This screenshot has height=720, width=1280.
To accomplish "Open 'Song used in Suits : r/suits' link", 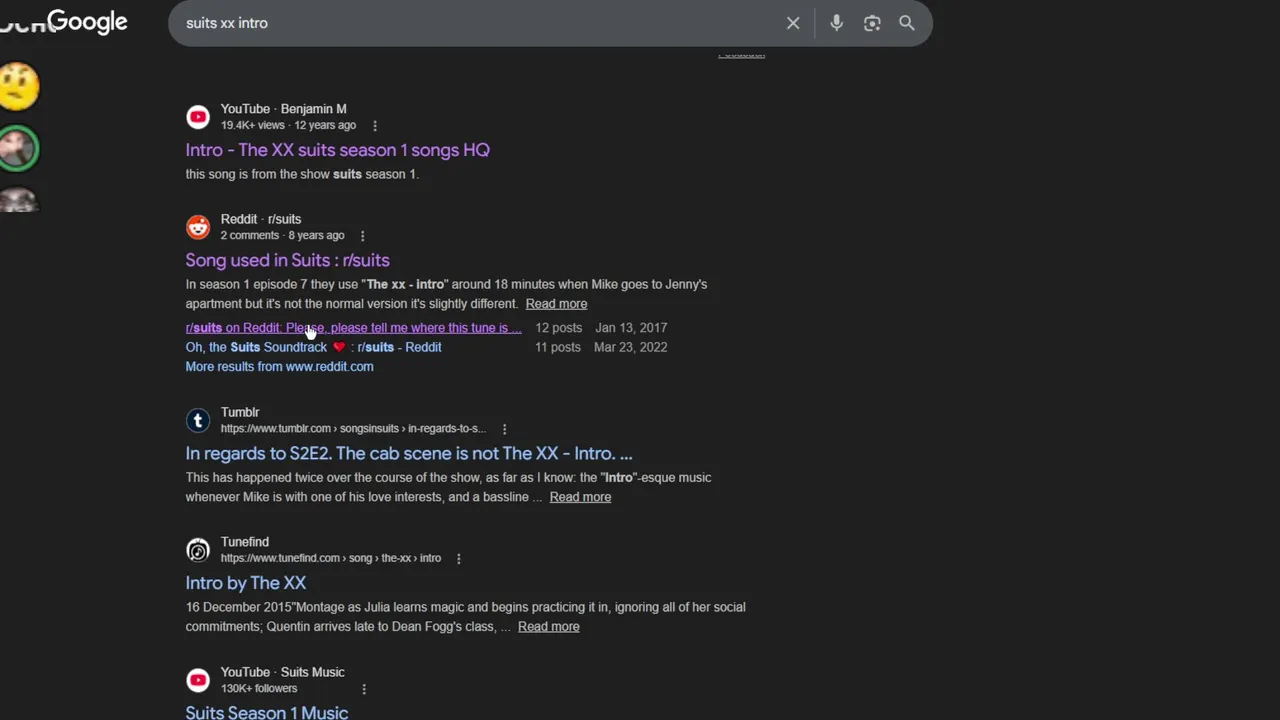I will click(287, 260).
